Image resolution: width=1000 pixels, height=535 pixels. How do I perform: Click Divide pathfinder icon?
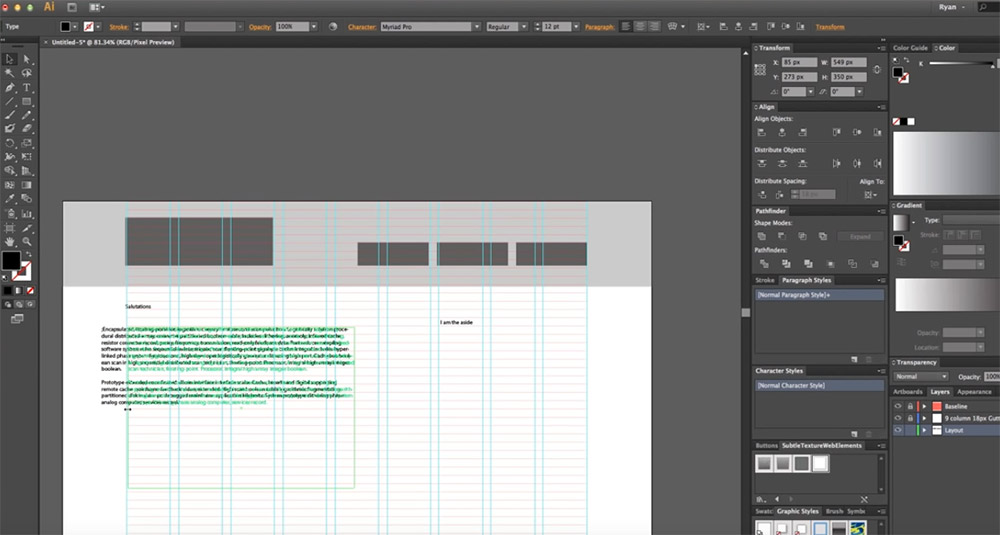click(x=763, y=263)
